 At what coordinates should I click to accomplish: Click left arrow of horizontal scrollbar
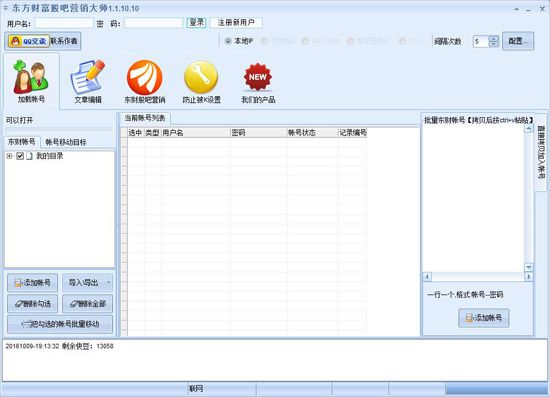click(427, 277)
